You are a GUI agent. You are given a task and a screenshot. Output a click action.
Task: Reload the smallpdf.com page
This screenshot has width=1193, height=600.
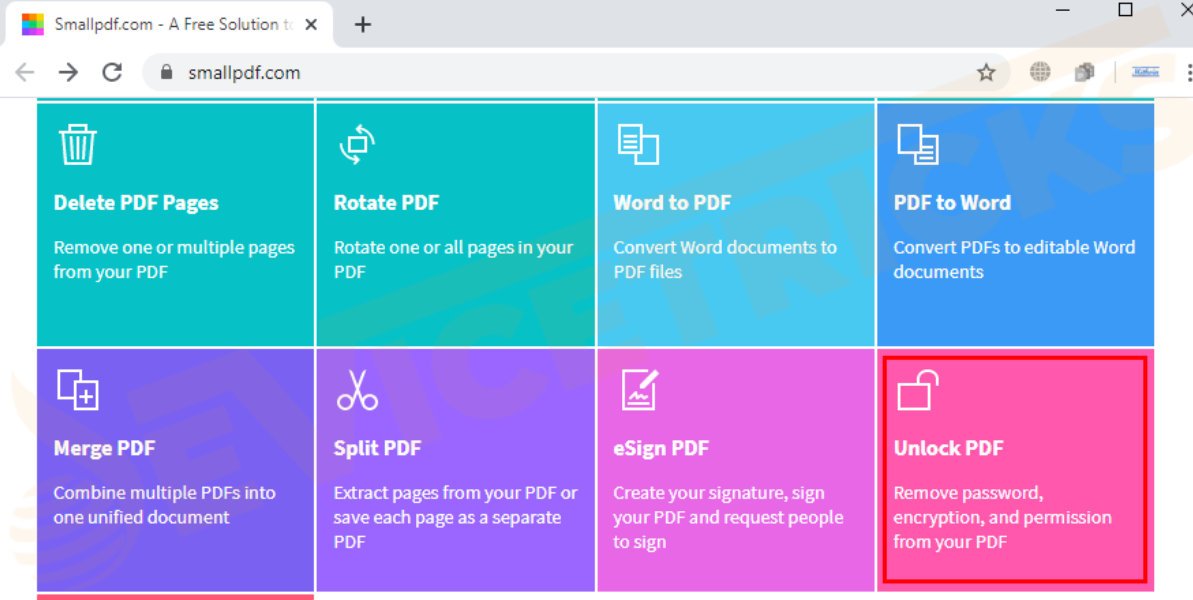[x=113, y=72]
